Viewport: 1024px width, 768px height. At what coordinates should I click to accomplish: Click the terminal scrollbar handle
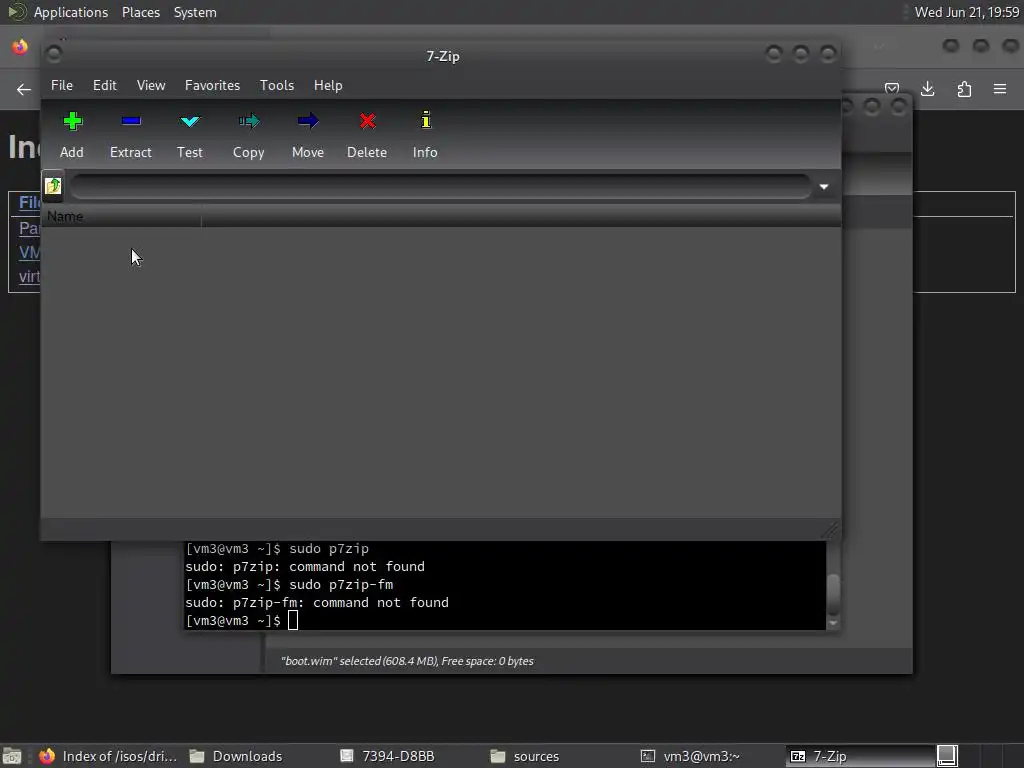click(833, 594)
